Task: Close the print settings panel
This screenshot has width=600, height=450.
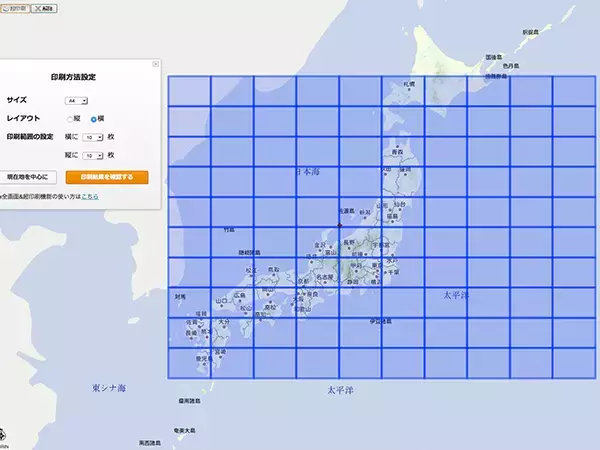Action: [x=155, y=64]
